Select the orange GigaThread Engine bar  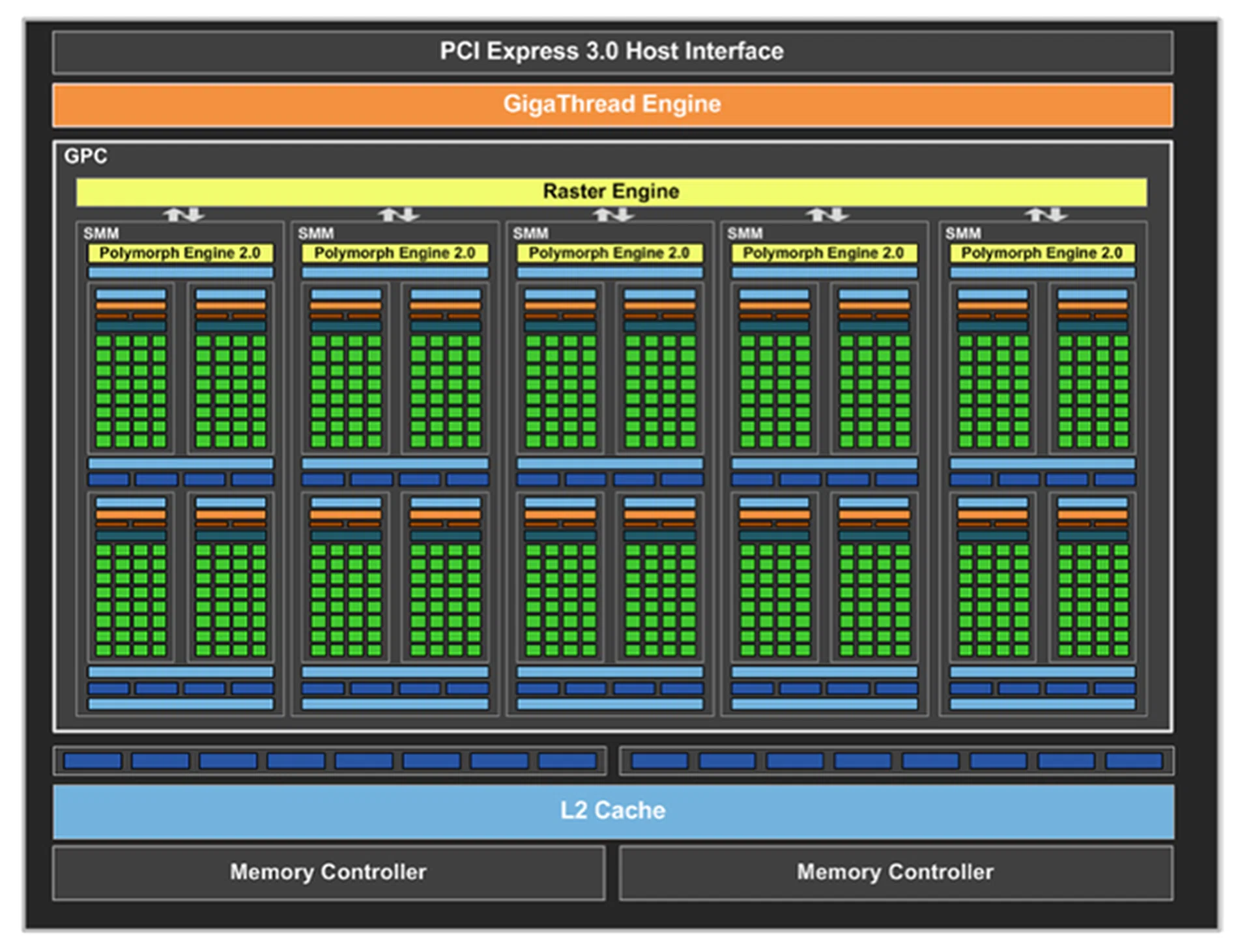point(612,104)
